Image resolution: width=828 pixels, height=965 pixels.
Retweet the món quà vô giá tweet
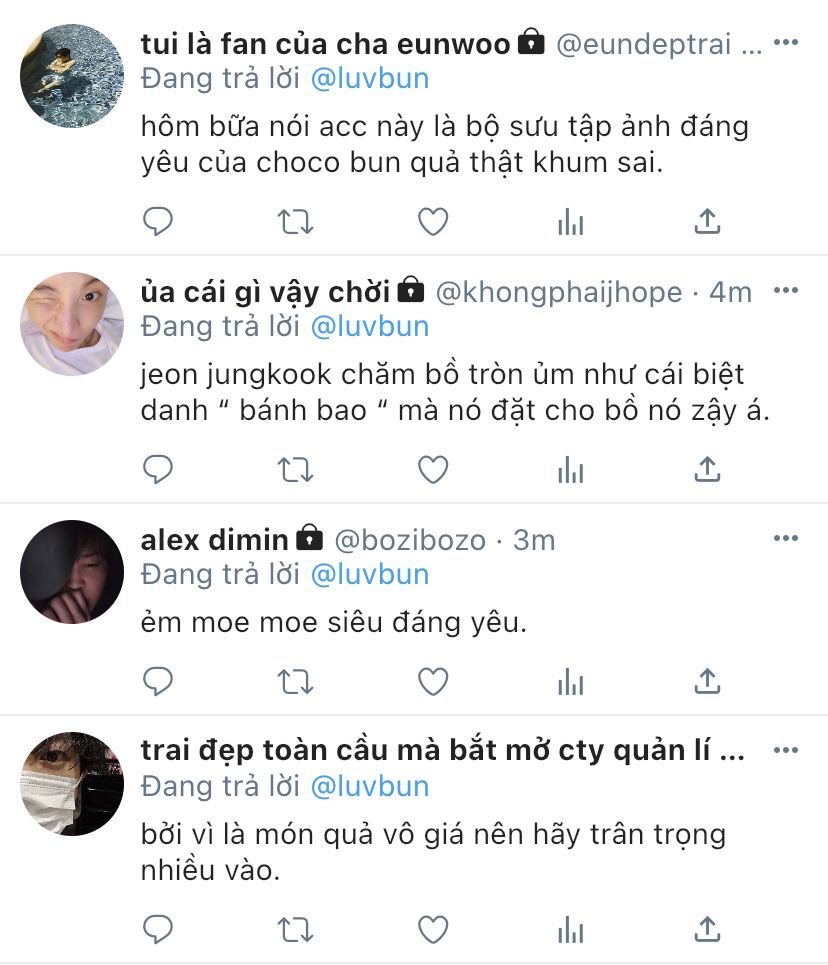pos(295,929)
